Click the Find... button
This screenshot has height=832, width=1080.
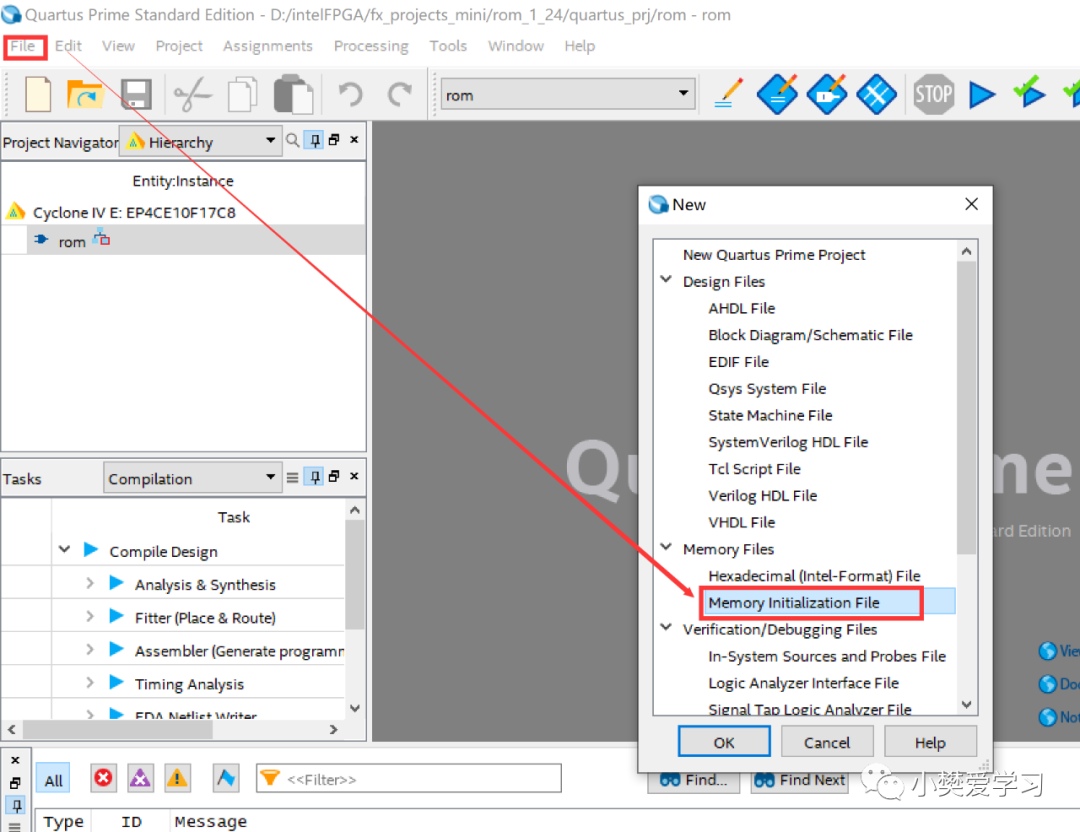pos(694,780)
